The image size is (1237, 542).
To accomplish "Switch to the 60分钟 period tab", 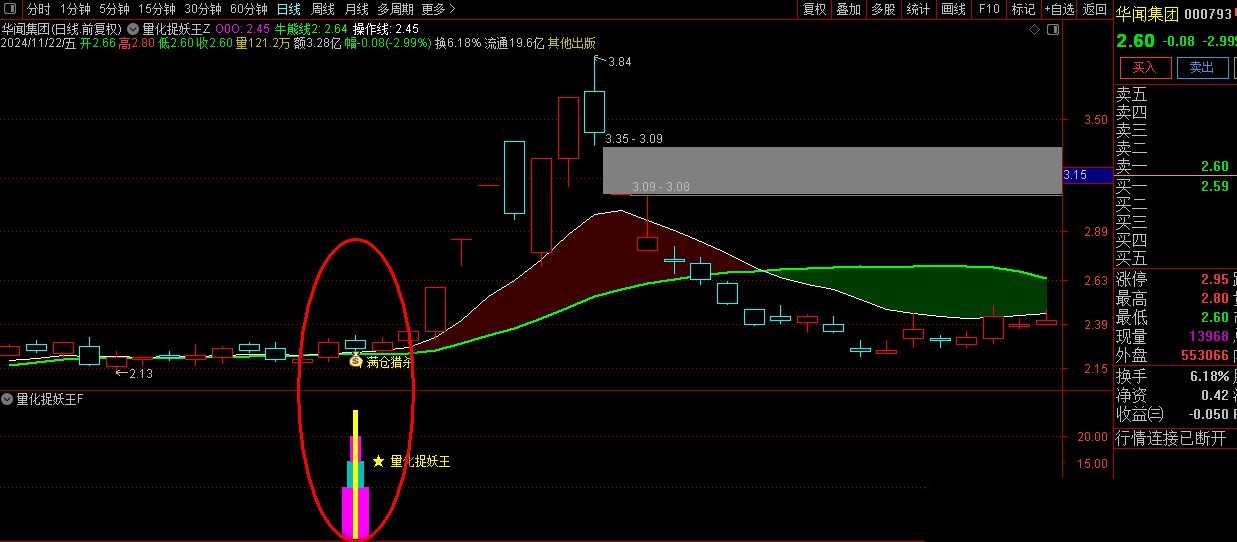I will point(249,9).
